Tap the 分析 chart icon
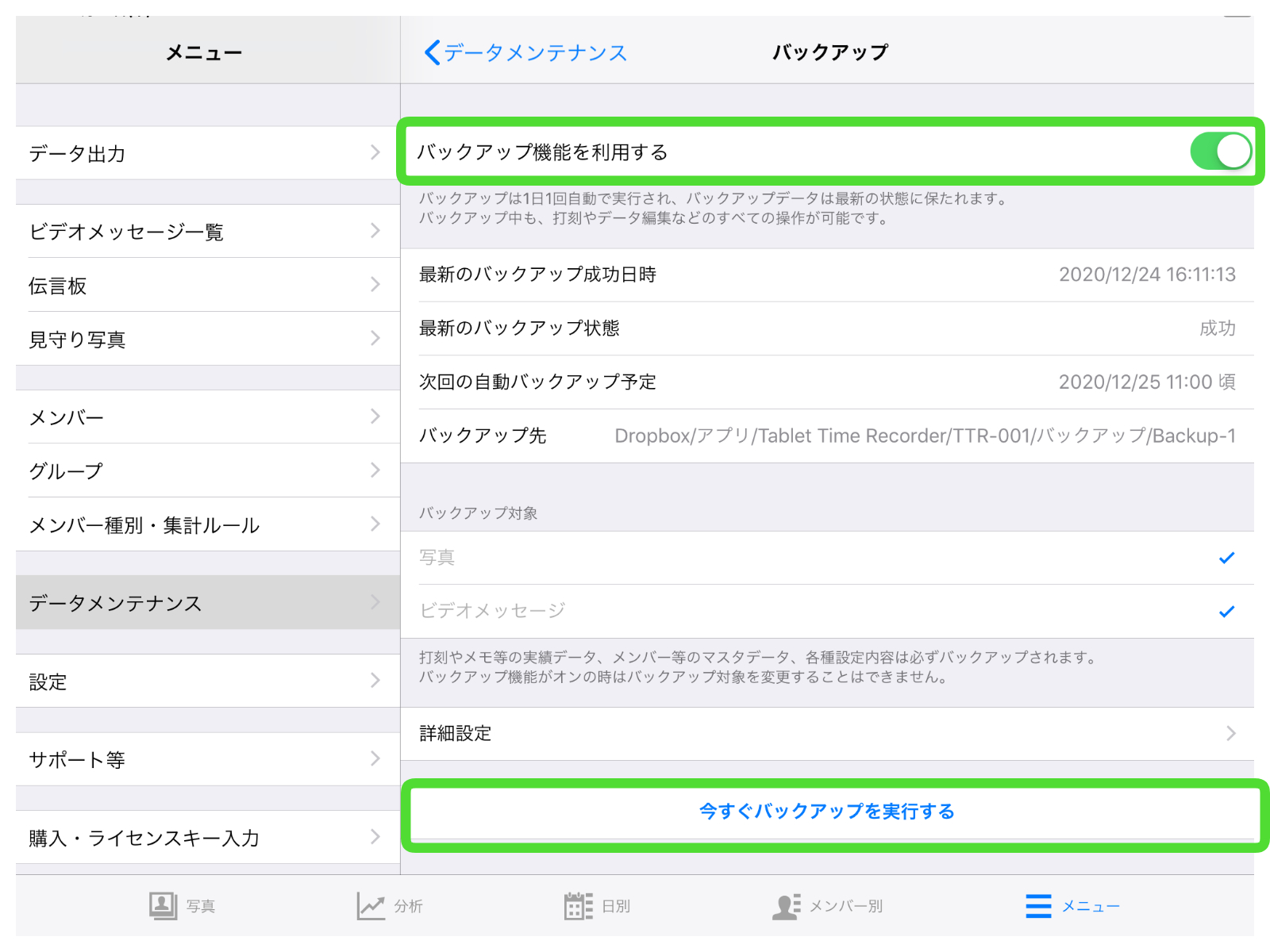This screenshot has height=952, width=1270. click(371, 905)
